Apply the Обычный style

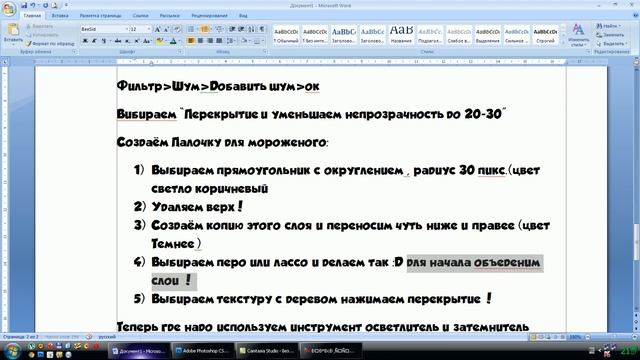(x=286, y=35)
